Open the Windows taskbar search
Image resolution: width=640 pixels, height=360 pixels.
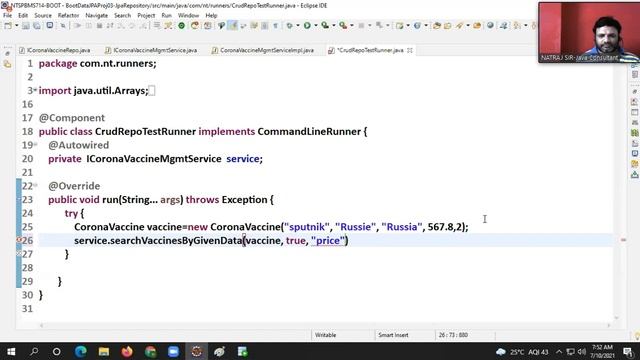(x=34, y=351)
